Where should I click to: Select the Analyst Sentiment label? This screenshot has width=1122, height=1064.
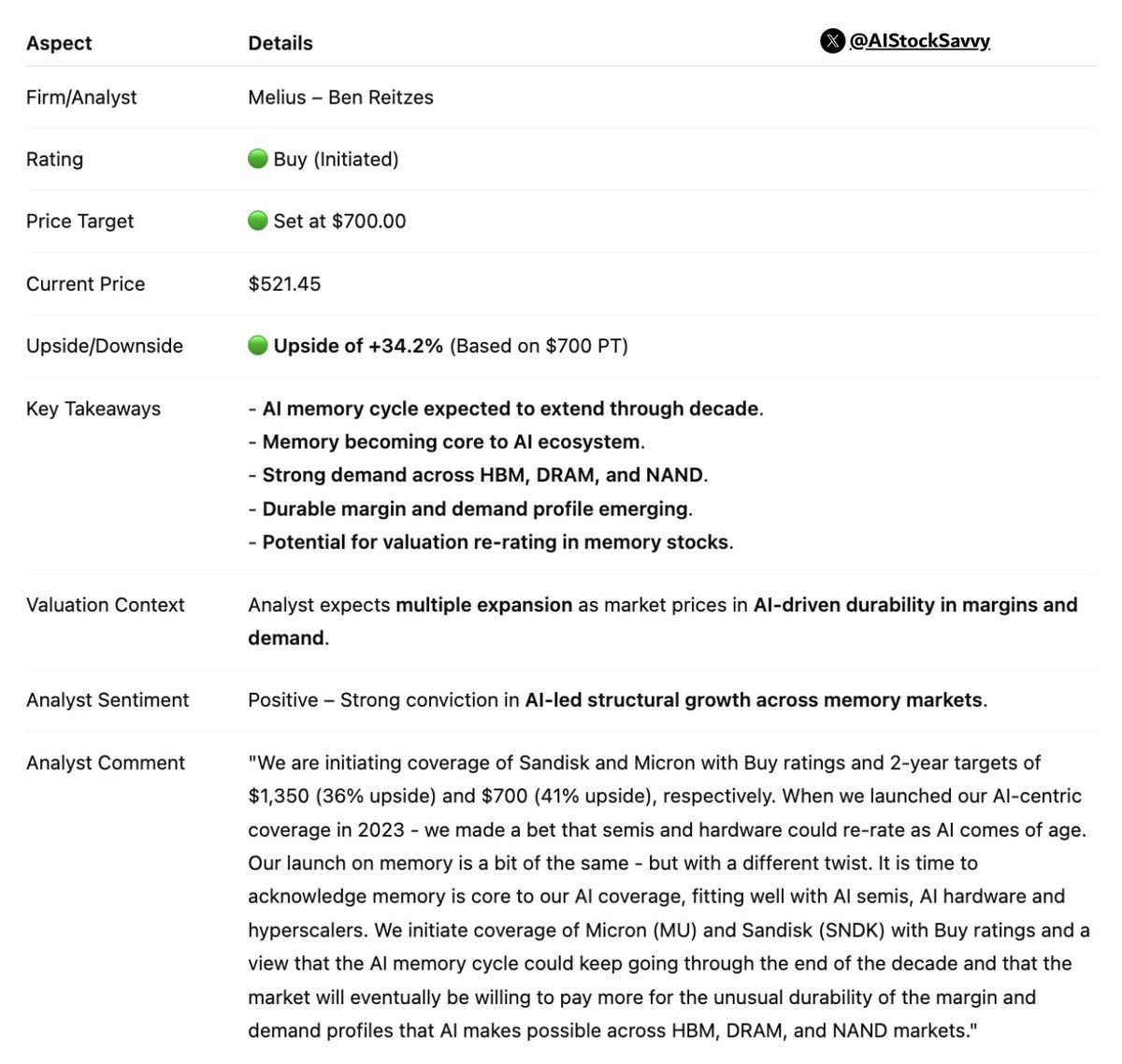coord(108,700)
